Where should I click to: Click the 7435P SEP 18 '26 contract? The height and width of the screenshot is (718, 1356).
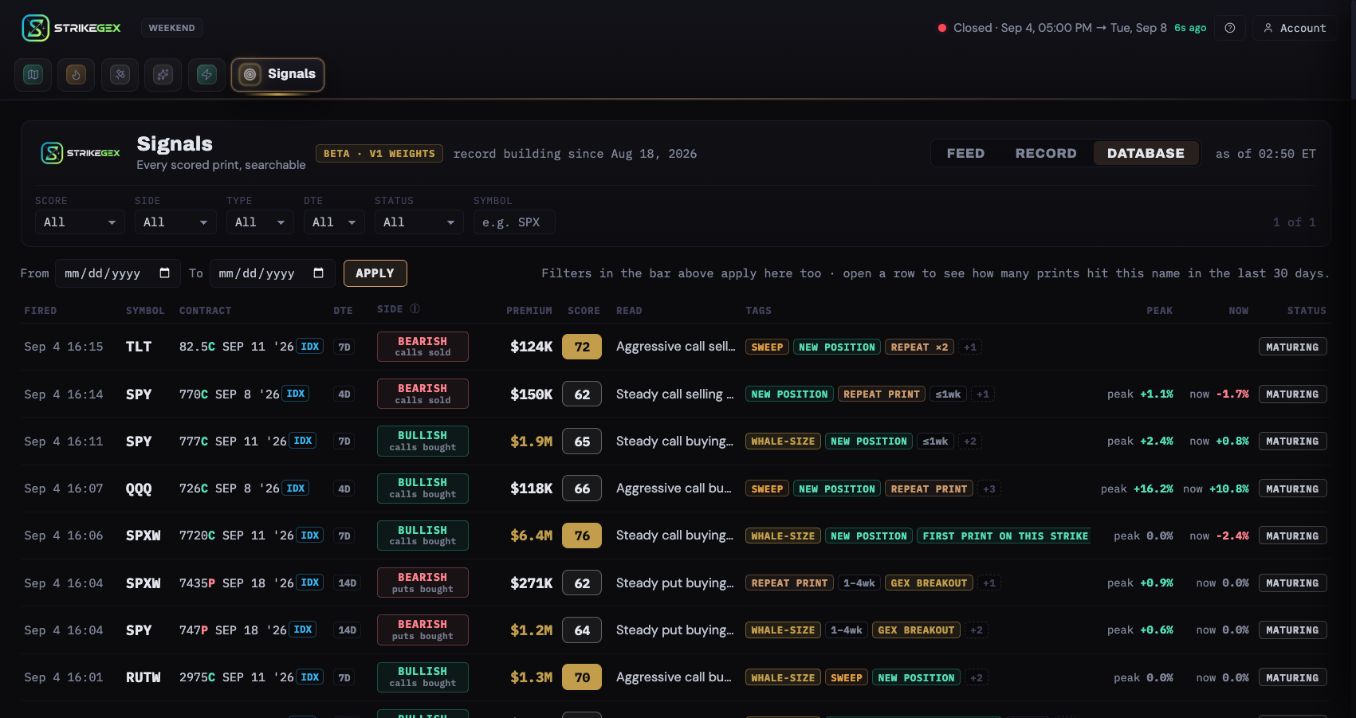(x=237, y=583)
